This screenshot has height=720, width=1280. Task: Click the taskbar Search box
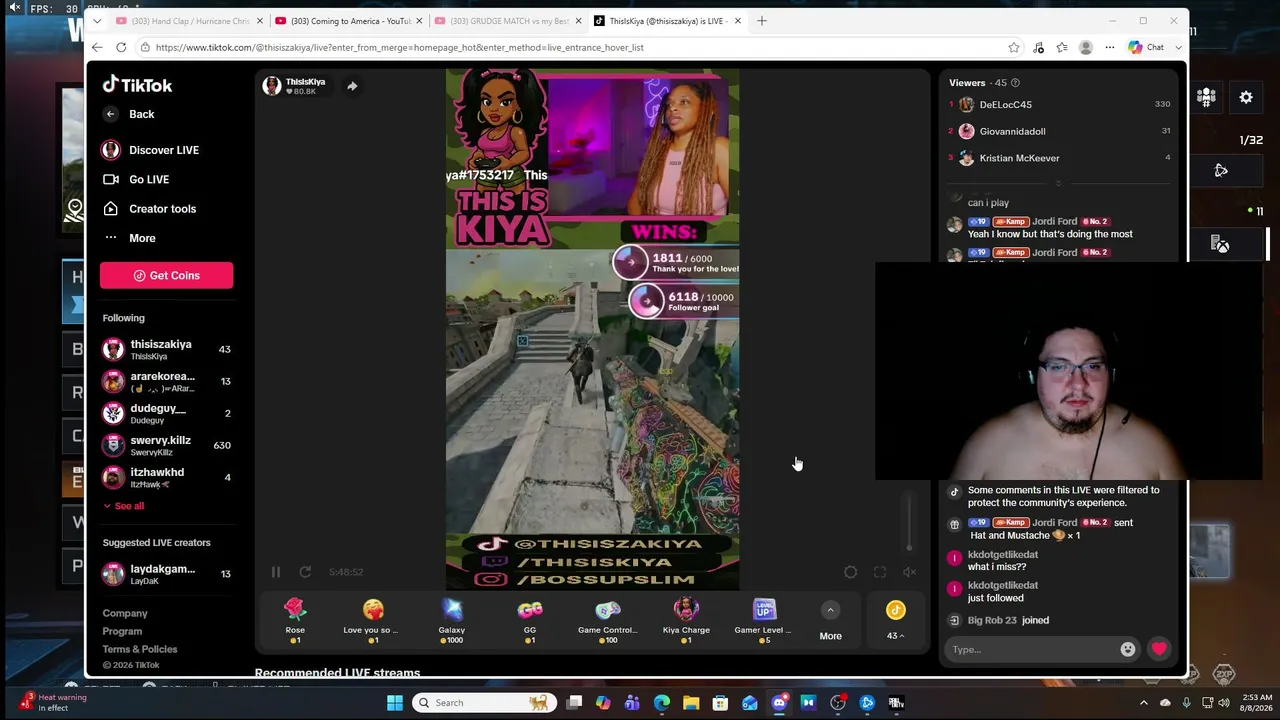(484, 703)
